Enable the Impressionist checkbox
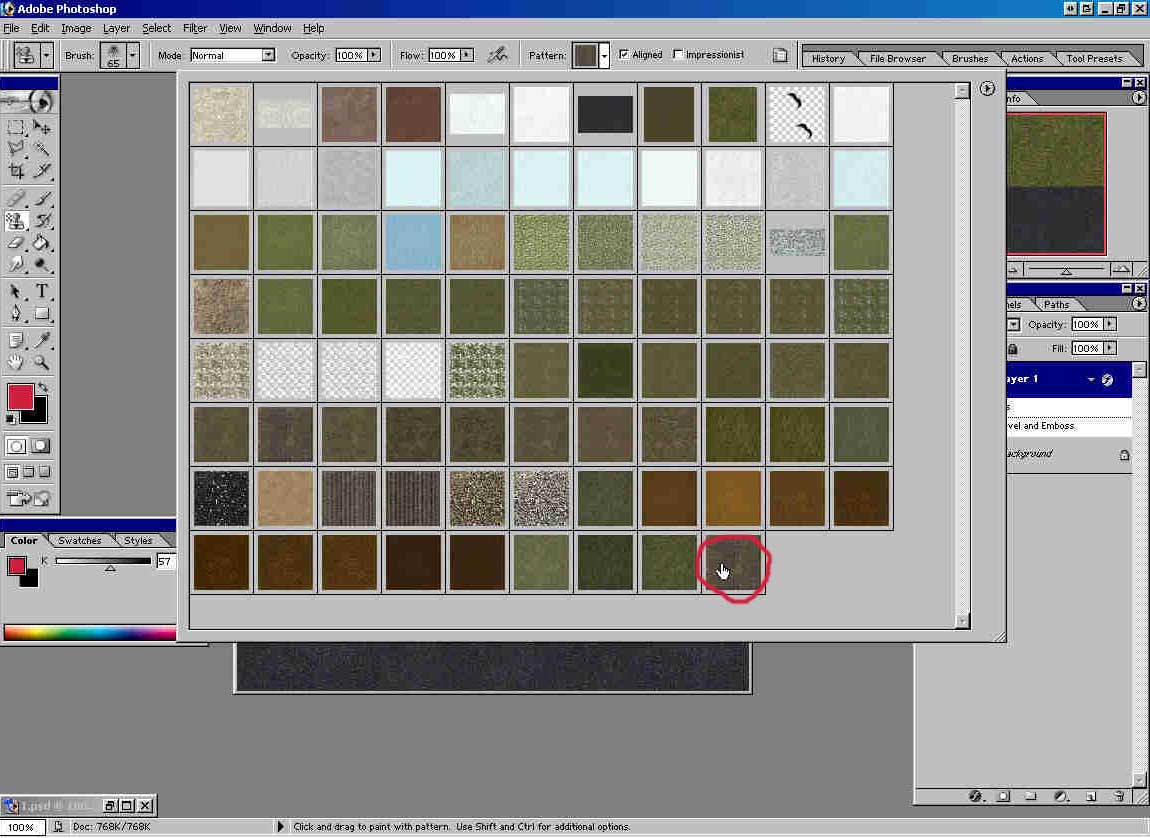Screen dimensions: 1150x838 pyautogui.click(x=679, y=55)
